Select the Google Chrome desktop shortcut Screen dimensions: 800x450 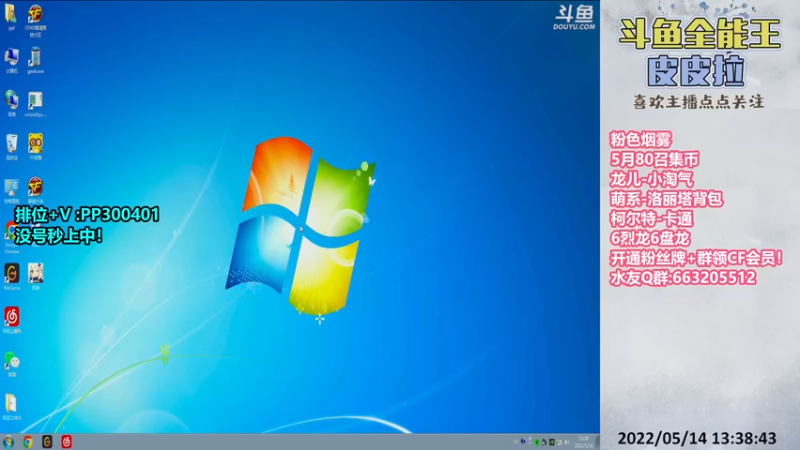coord(10,238)
